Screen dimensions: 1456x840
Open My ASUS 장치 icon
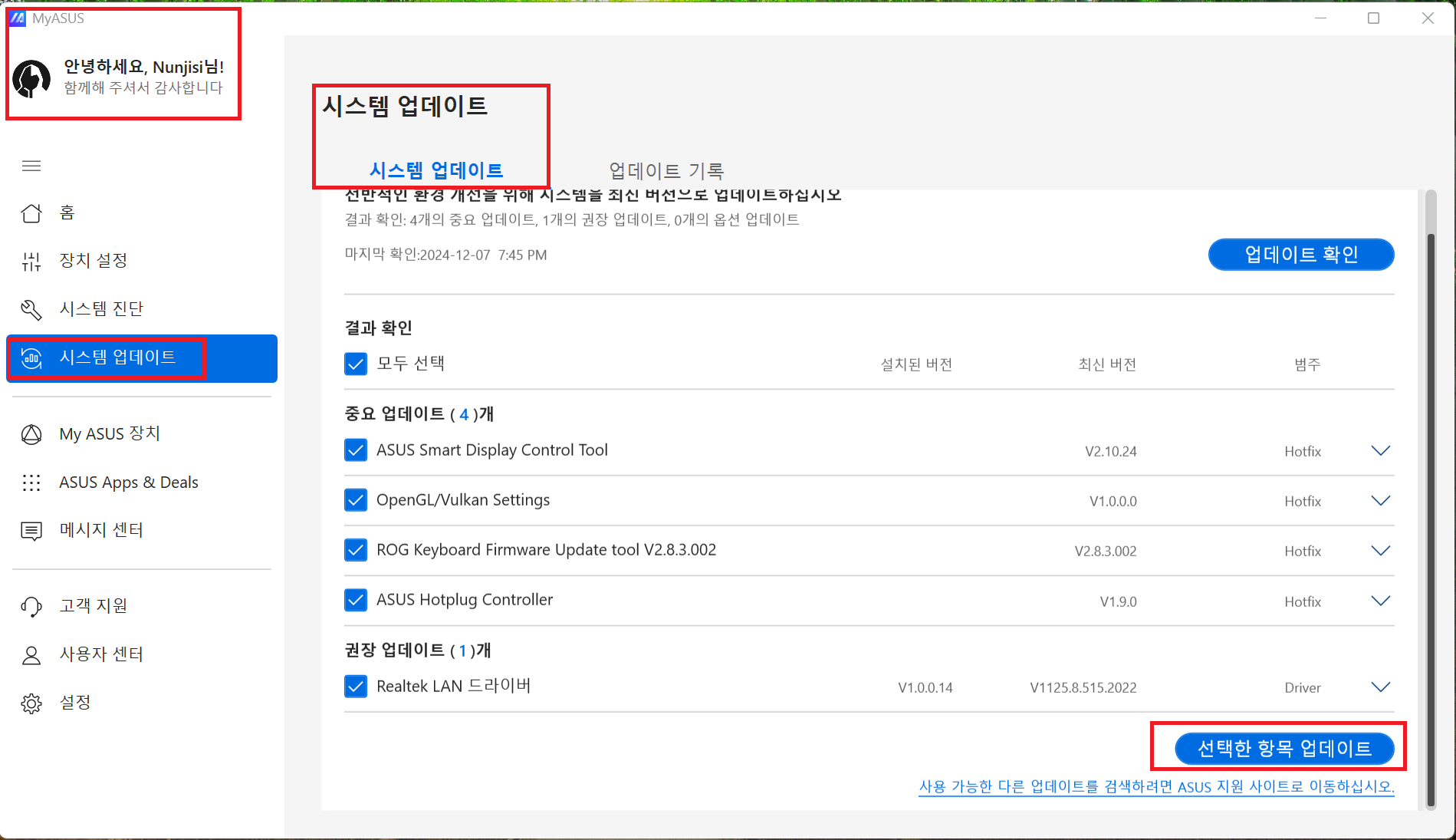31,434
